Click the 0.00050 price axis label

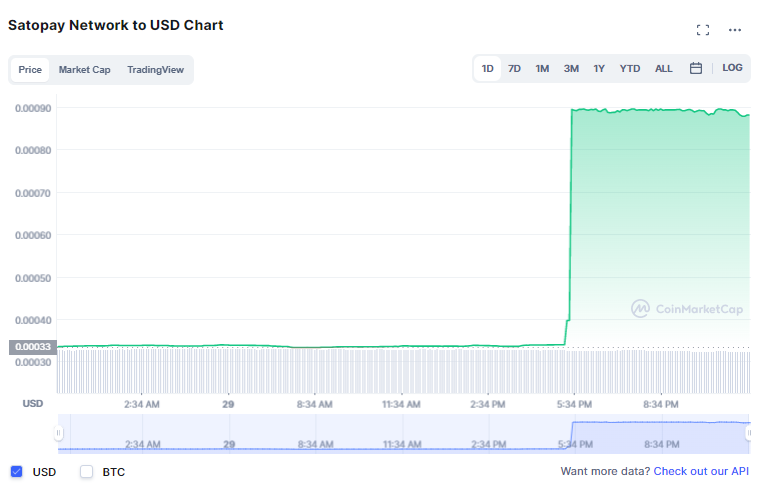tap(33, 278)
